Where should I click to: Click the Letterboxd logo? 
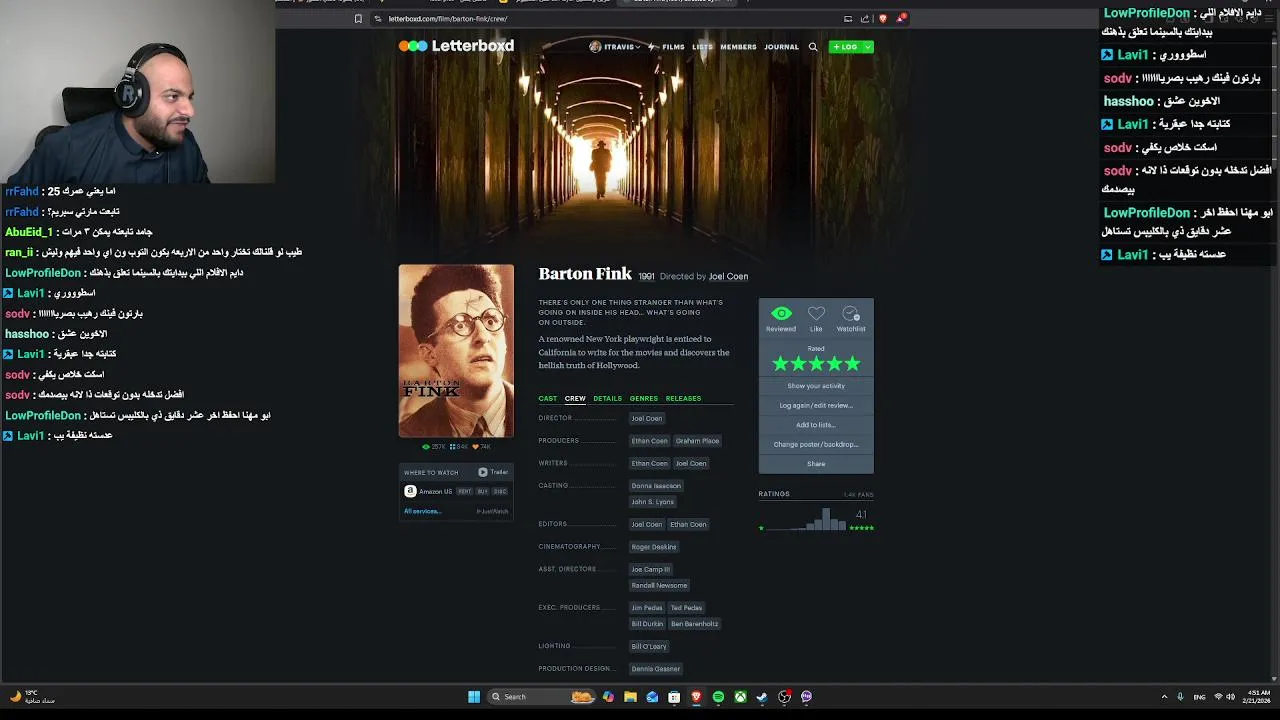[456, 46]
